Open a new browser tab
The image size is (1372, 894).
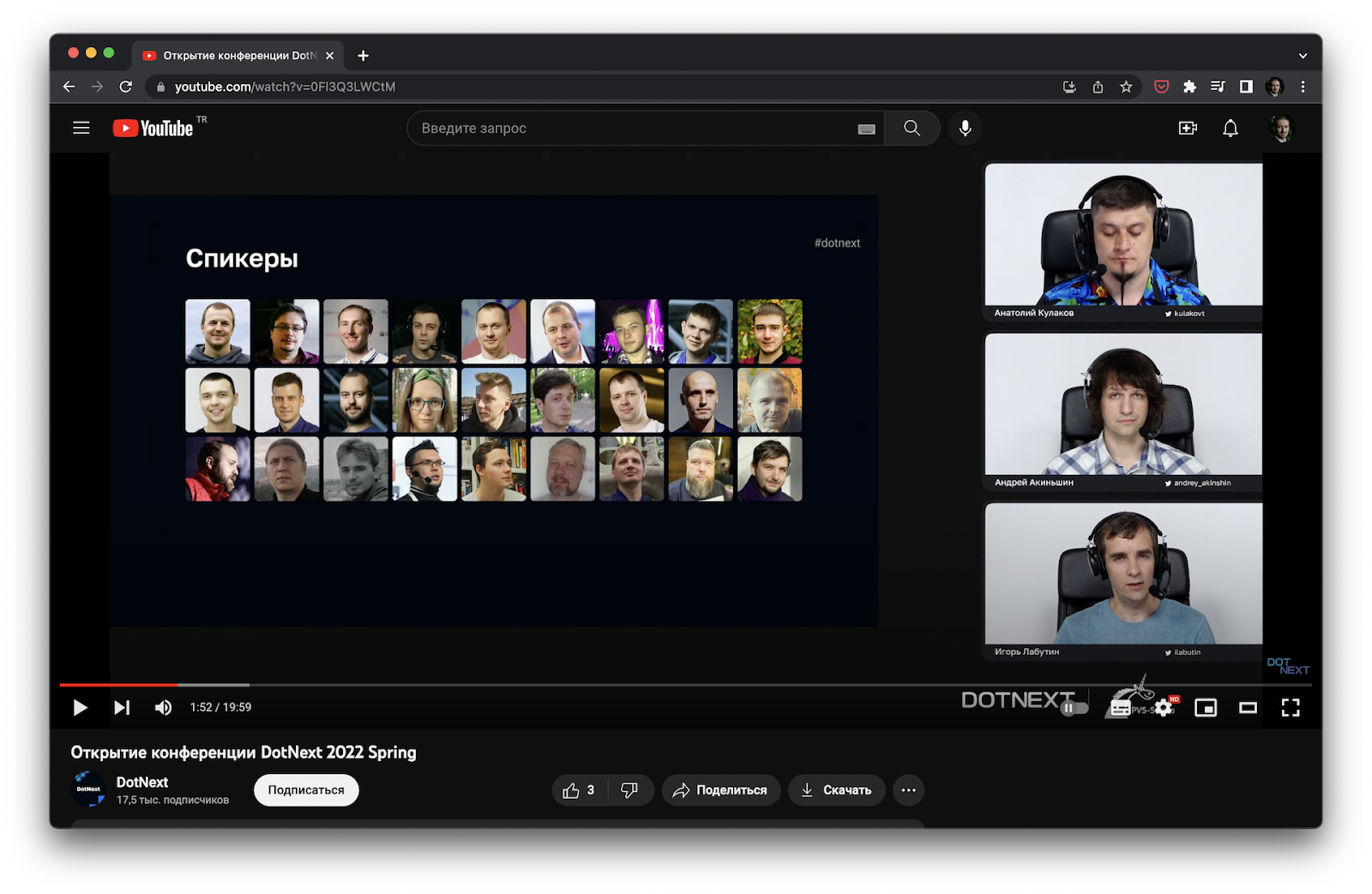pyautogui.click(x=363, y=56)
